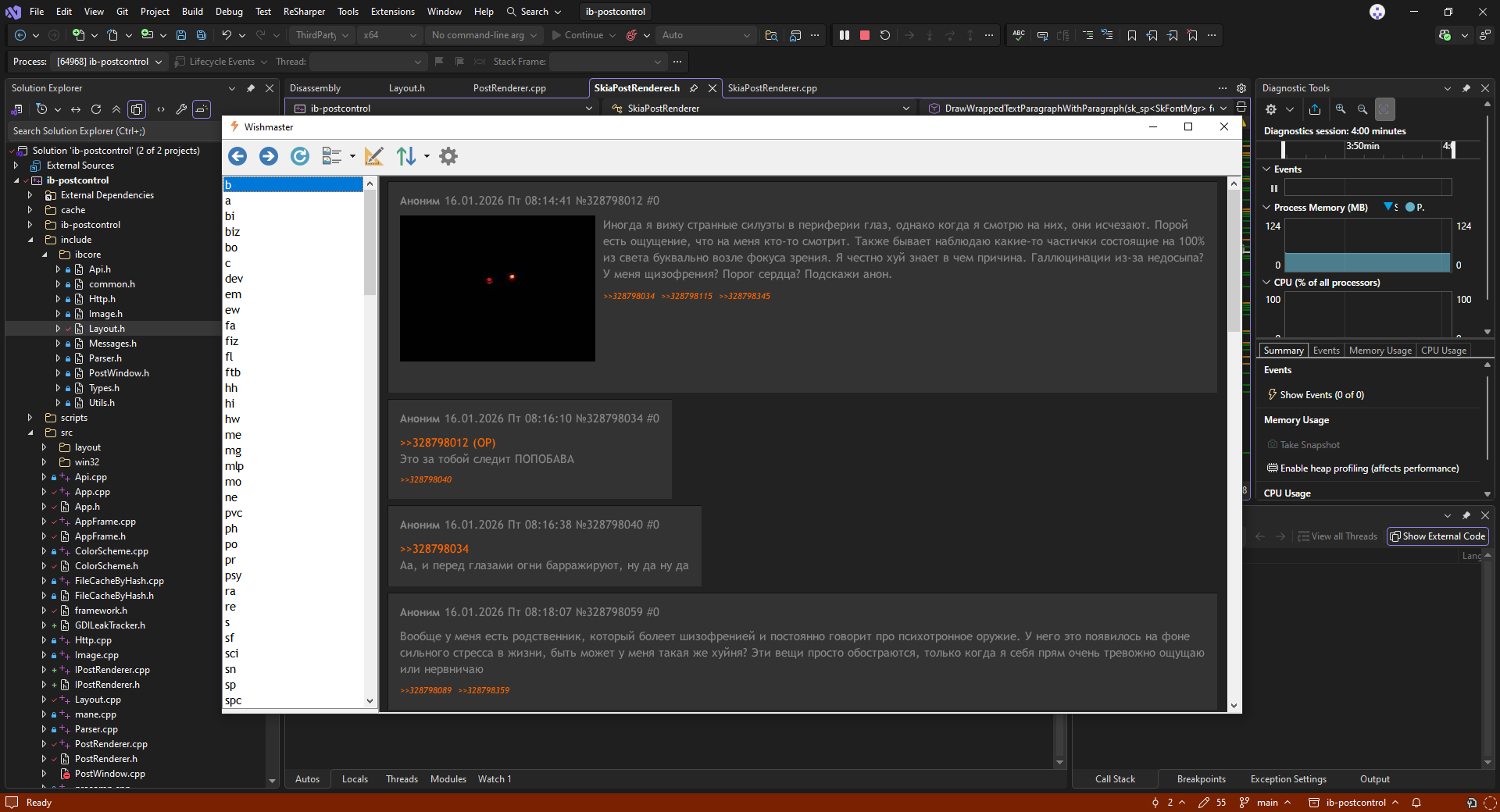Save the current file in Visual Studio
Screen dimensions: 1500x812
coord(181,35)
